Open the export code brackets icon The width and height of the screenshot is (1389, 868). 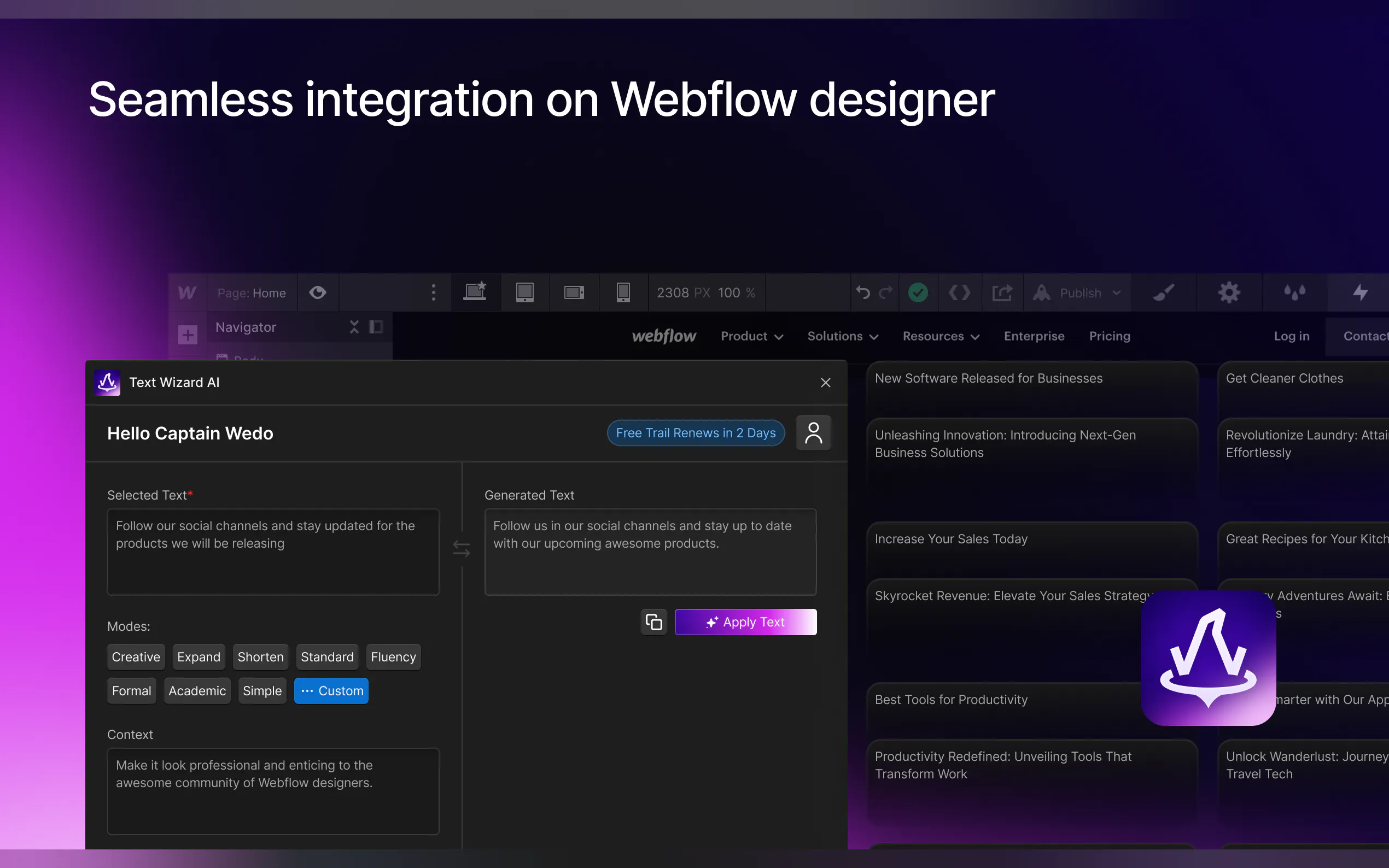[x=960, y=293]
